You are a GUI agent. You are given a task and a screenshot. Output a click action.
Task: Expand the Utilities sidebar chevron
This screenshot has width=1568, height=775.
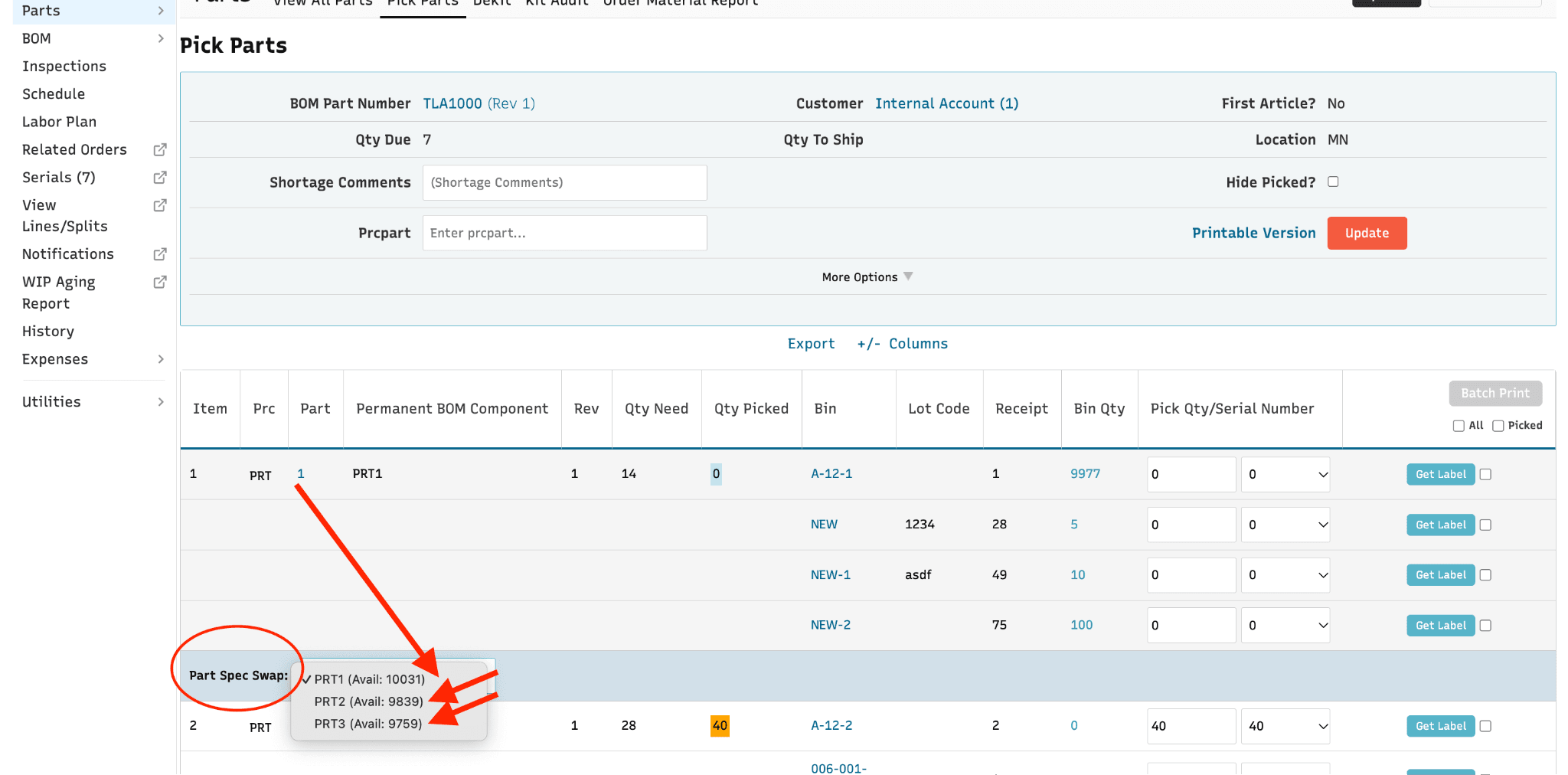coord(161,402)
